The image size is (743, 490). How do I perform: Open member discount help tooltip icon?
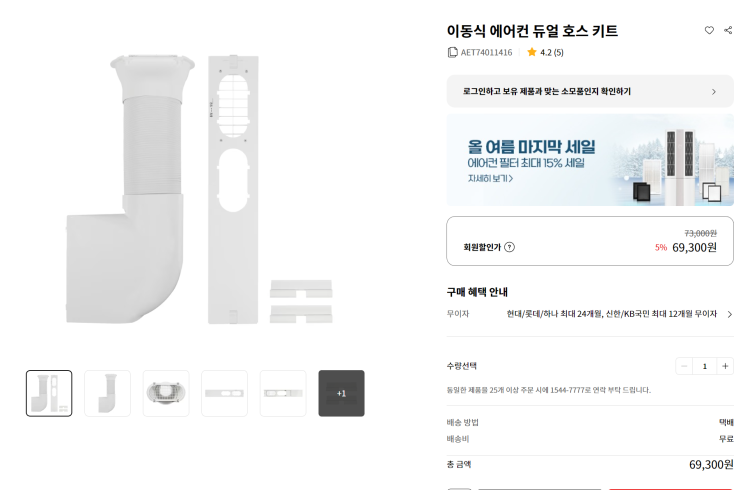coord(510,247)
